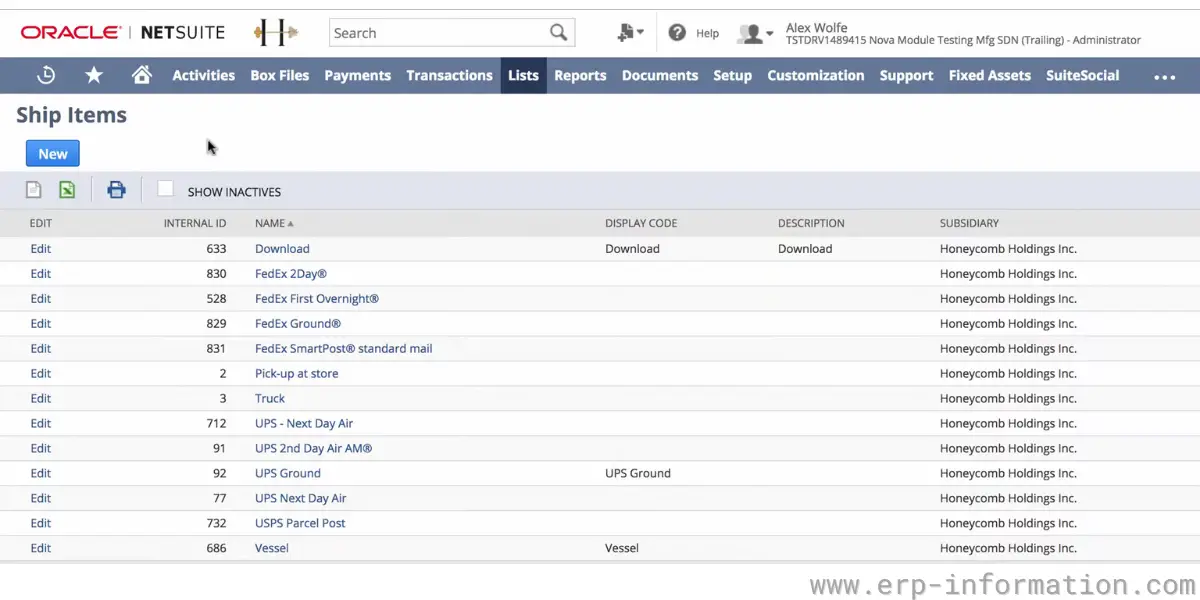The image size is (1200, 600).
Task: Open the Payments menu
Action: coord(357,75)
